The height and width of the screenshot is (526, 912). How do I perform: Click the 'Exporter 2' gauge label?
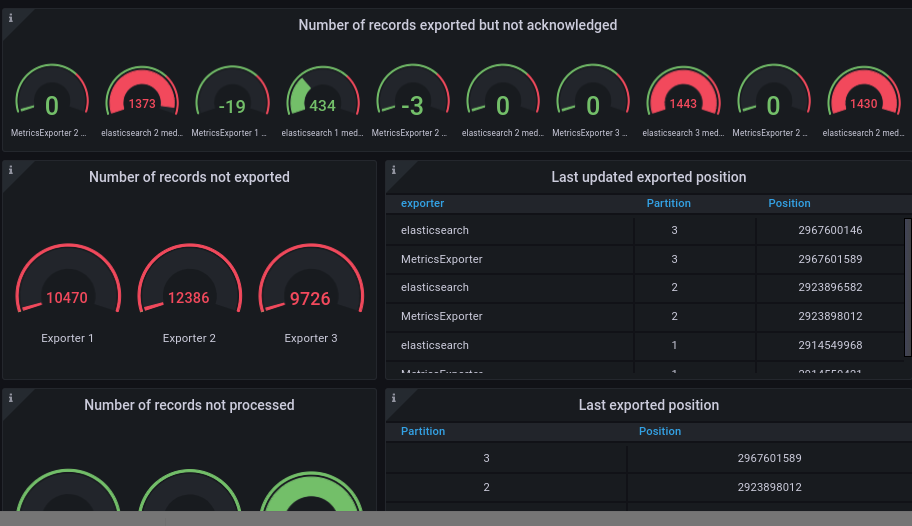(189, 338)
